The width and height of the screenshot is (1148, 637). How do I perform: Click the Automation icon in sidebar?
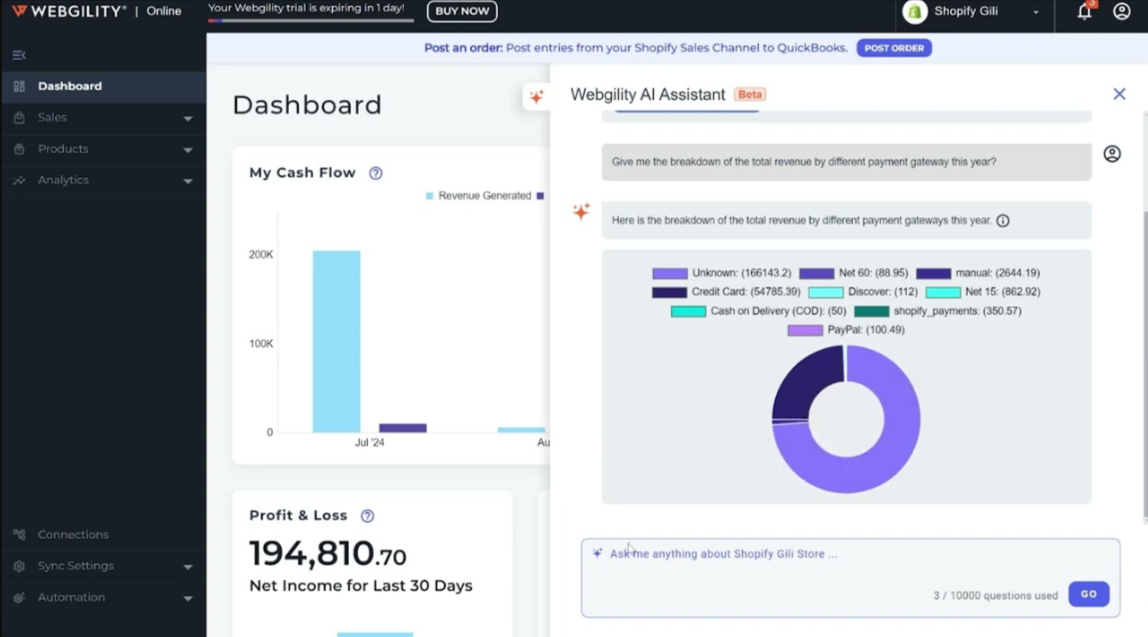point(19,597)
